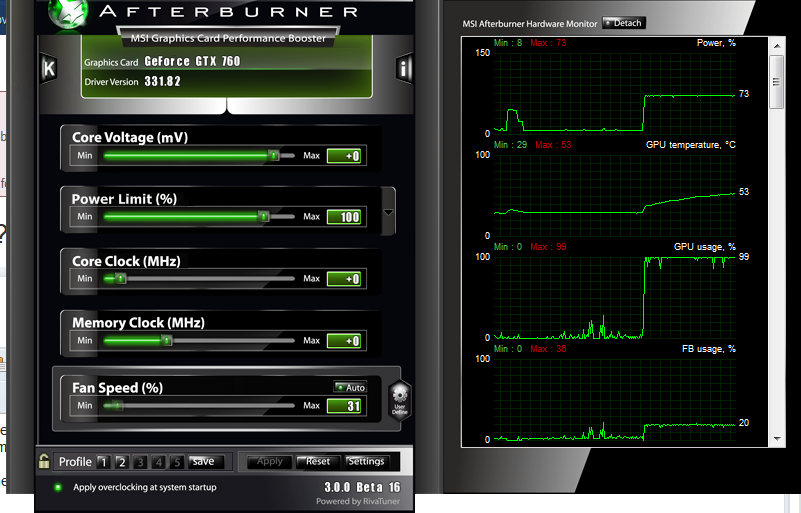Detach the hardware monitor window

coord(624,23)
